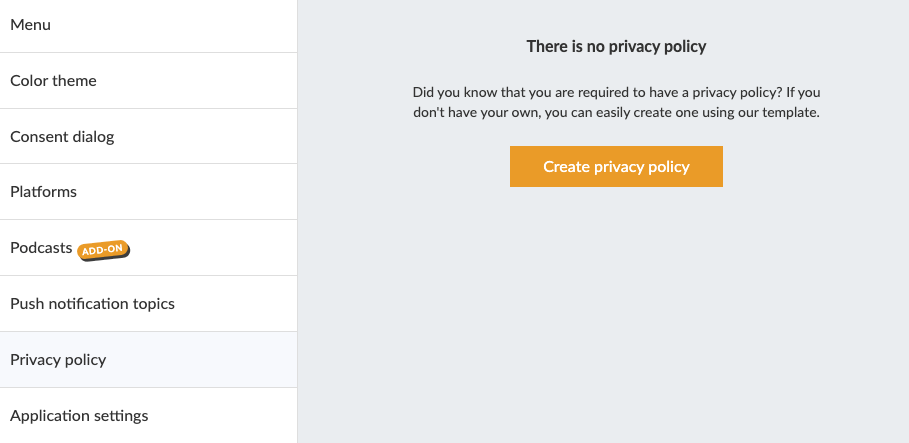The image size is (909, 443).
Task: Click the orange ADD-ON badge
Action: (104, 249)
